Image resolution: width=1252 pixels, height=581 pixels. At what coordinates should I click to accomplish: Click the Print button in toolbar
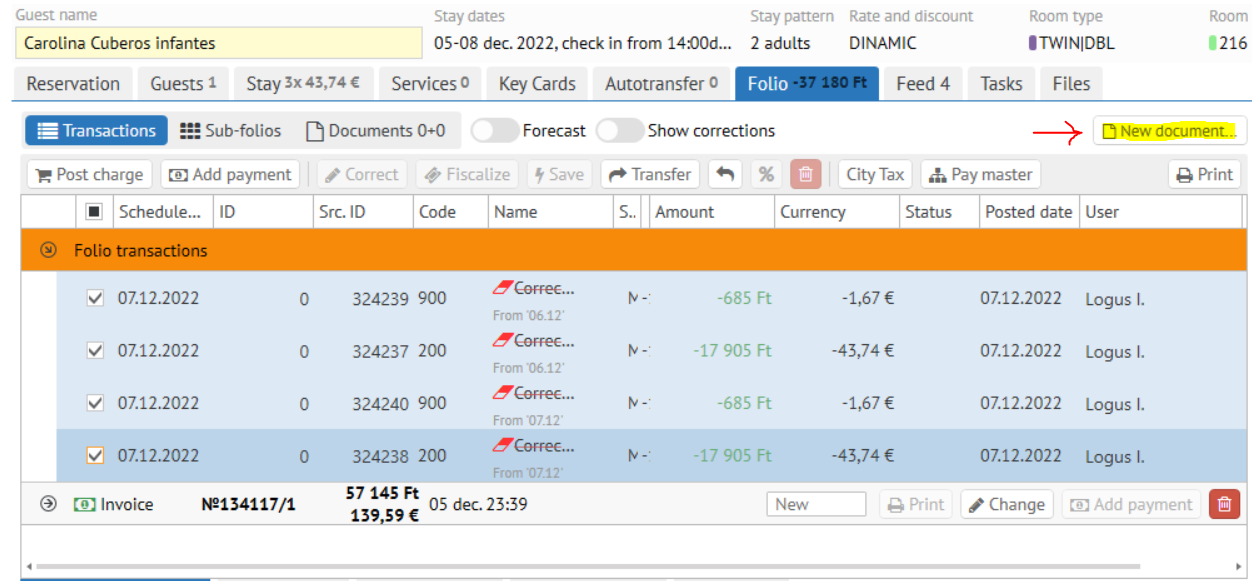point(1204,174)
